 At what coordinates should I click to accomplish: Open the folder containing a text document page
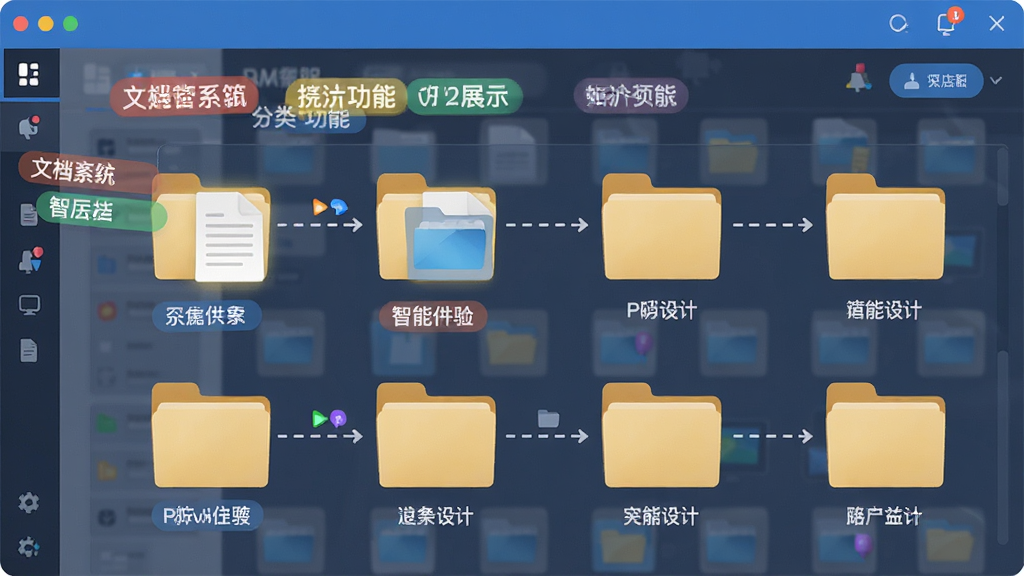tap(211, 227)
